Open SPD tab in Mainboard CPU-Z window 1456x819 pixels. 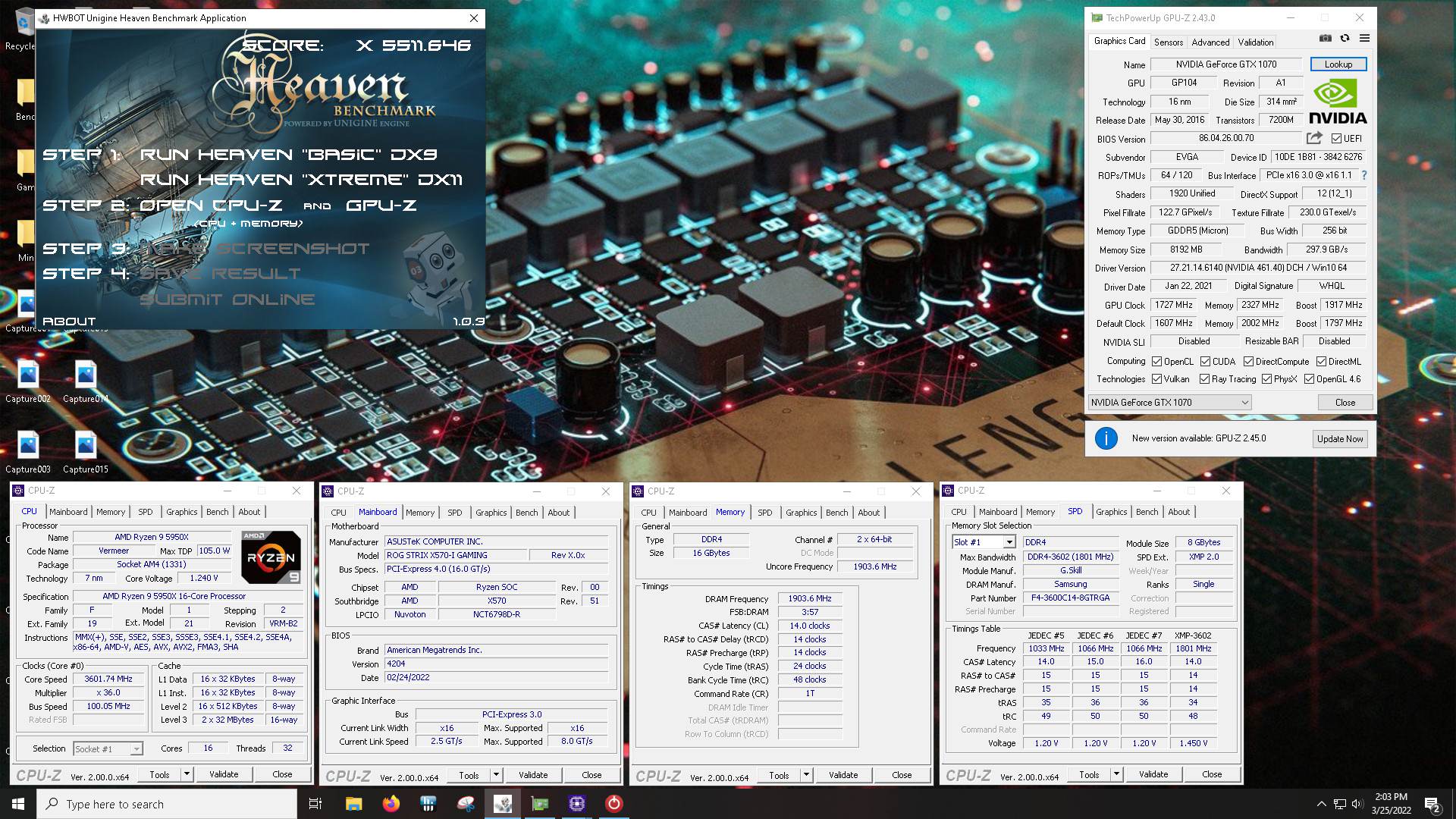[454, 513]
